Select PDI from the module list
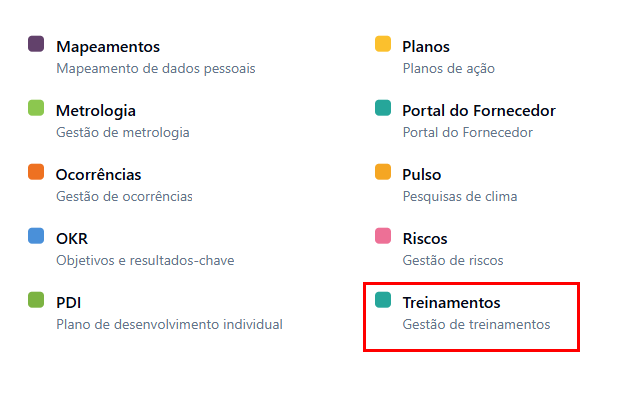 pyautogui.click(x=70, y=303)
